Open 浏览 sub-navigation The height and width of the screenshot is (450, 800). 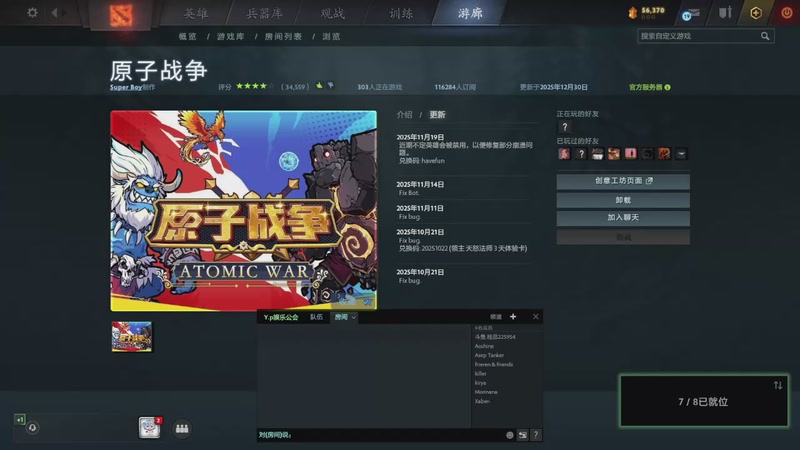point(331,36)
